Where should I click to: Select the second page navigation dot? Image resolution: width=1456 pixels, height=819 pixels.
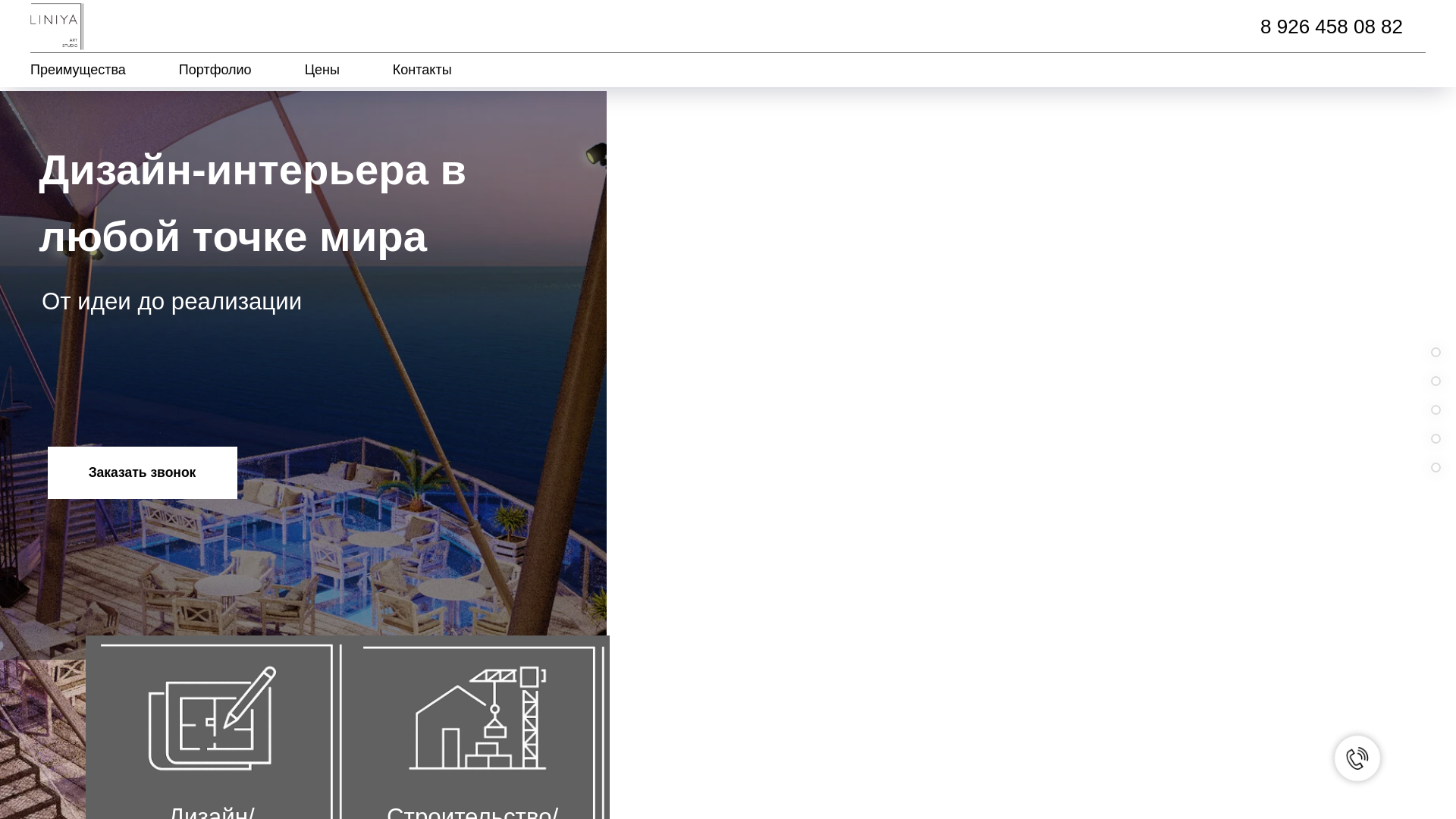[1436, 381]
